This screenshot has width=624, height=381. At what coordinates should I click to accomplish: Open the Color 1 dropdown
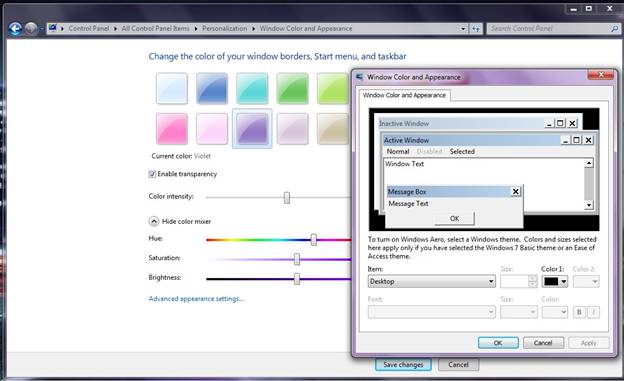554,281
